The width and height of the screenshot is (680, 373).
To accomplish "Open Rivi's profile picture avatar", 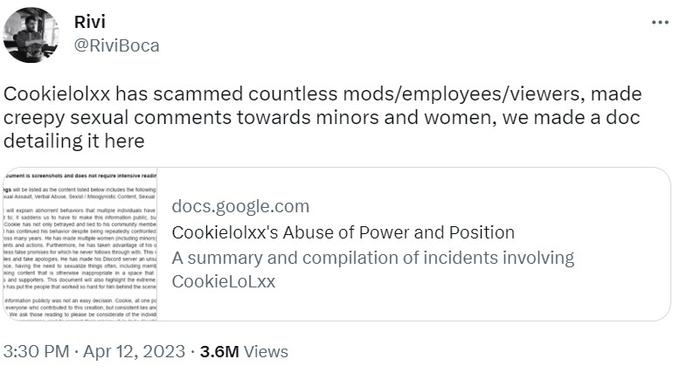I will (31, 35).
